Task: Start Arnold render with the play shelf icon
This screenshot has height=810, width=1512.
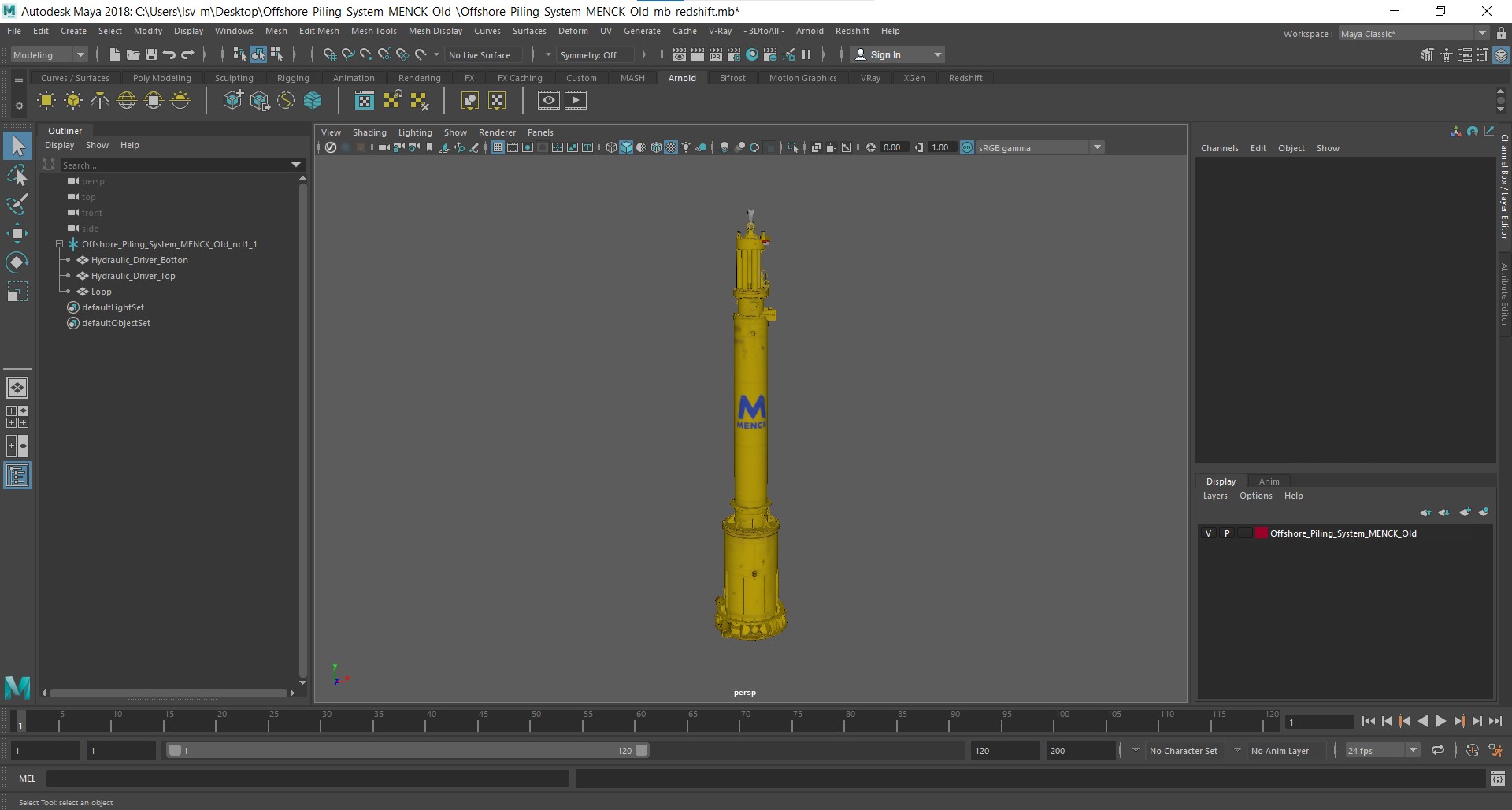Action: tap(576, 101)
